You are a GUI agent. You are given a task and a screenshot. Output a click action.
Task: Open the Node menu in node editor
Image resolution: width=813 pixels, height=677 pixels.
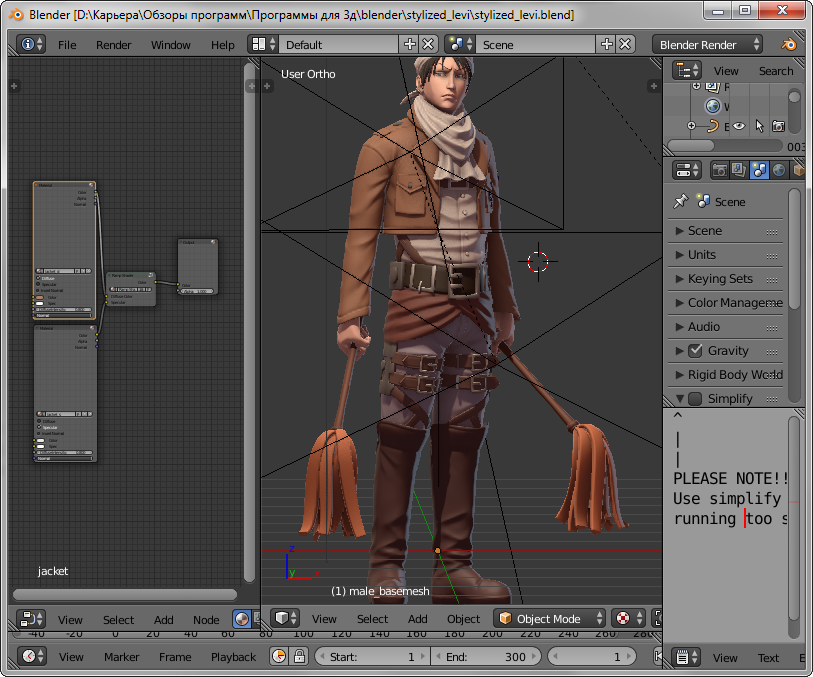pyautogui.click(x=206, y=619)
